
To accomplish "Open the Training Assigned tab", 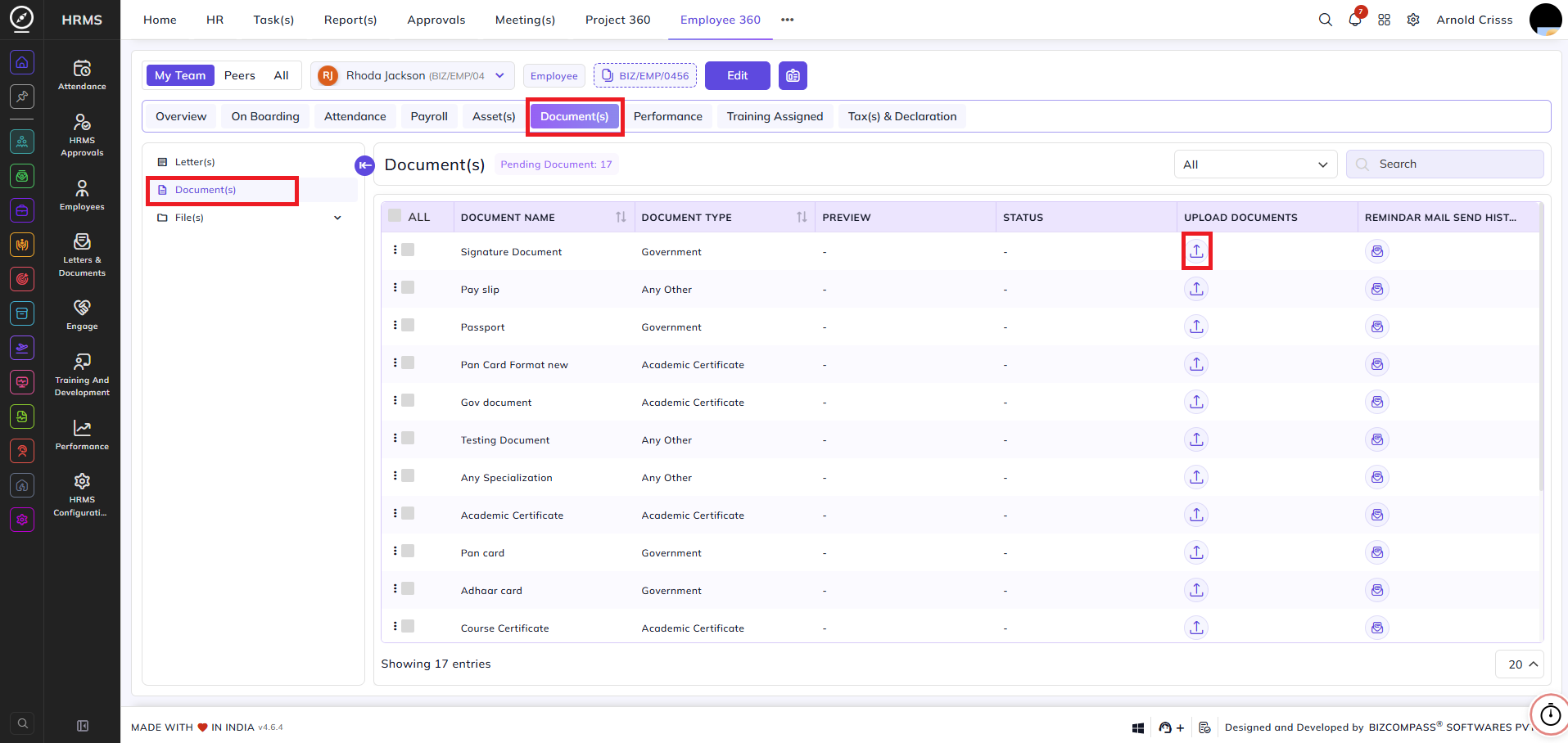I will click(775, 116).
